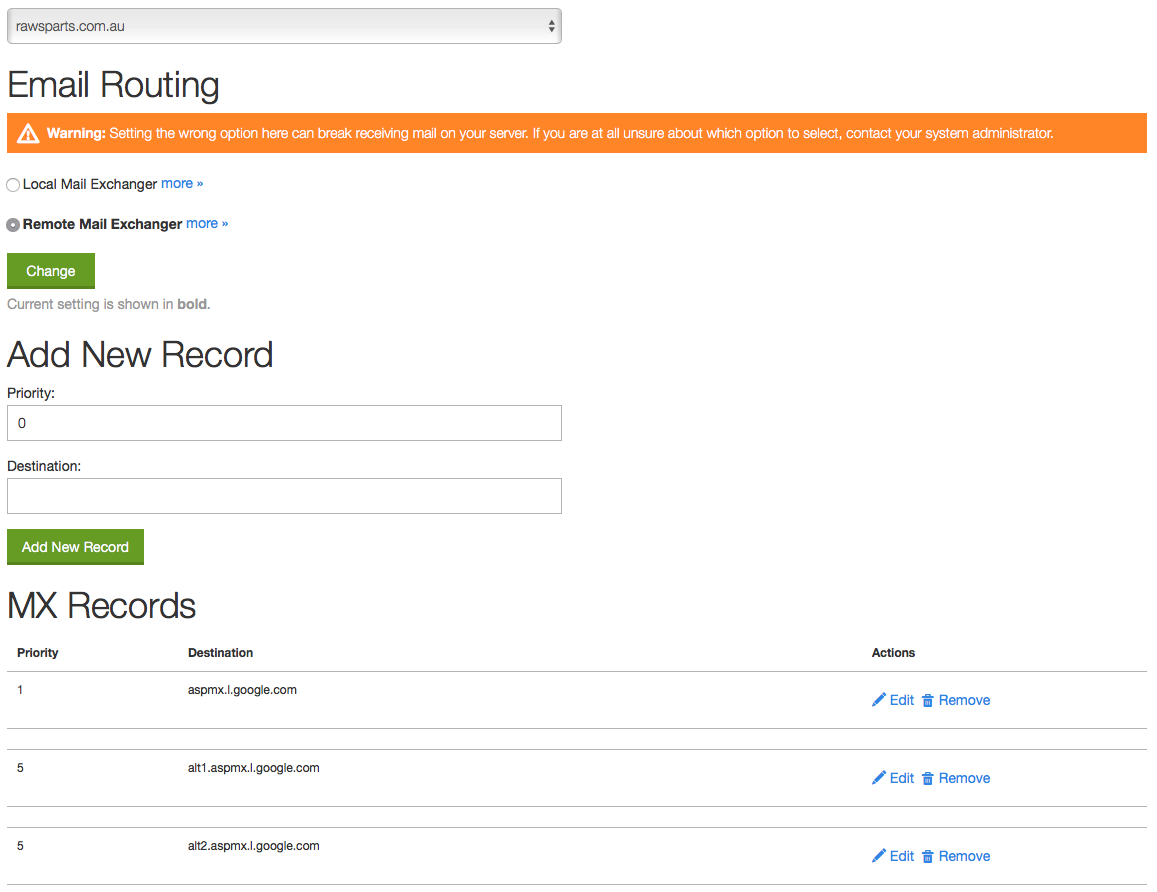Click priority 5 in alt2.aspmx.l.google.com row
Screen dimensions: 1157x892
click(x=20, y=846)
